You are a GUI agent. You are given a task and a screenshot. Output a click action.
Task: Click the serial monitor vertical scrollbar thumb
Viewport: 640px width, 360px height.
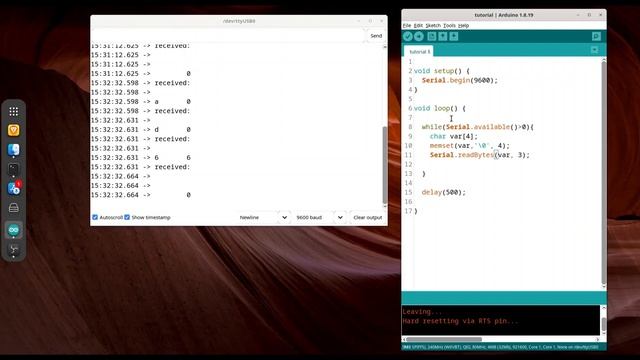point(384,165)
